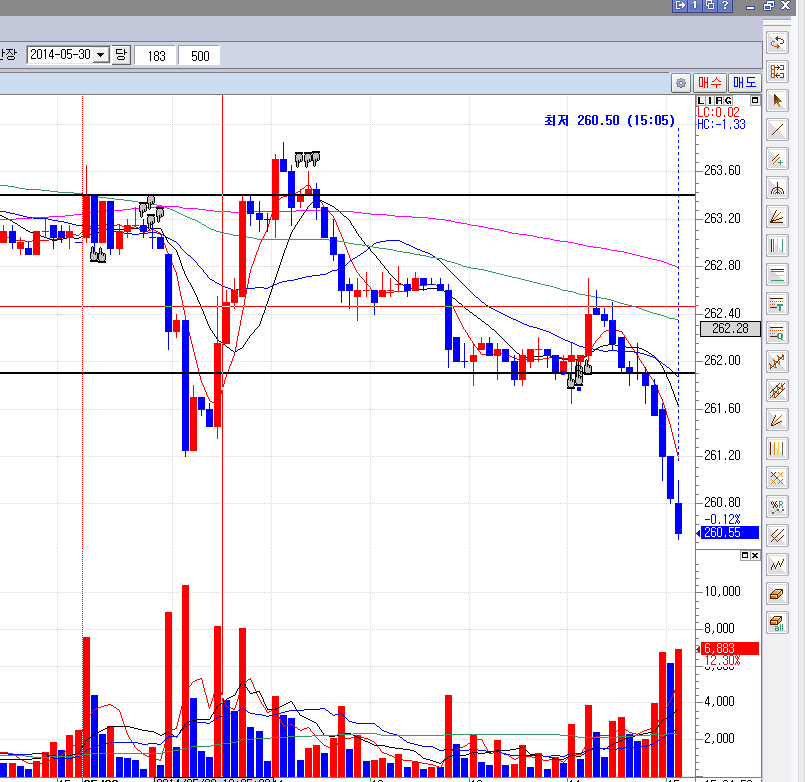Toggle the G option in chart corner
The height and width of the screenshot is (782, 805).
coord(727,101)
